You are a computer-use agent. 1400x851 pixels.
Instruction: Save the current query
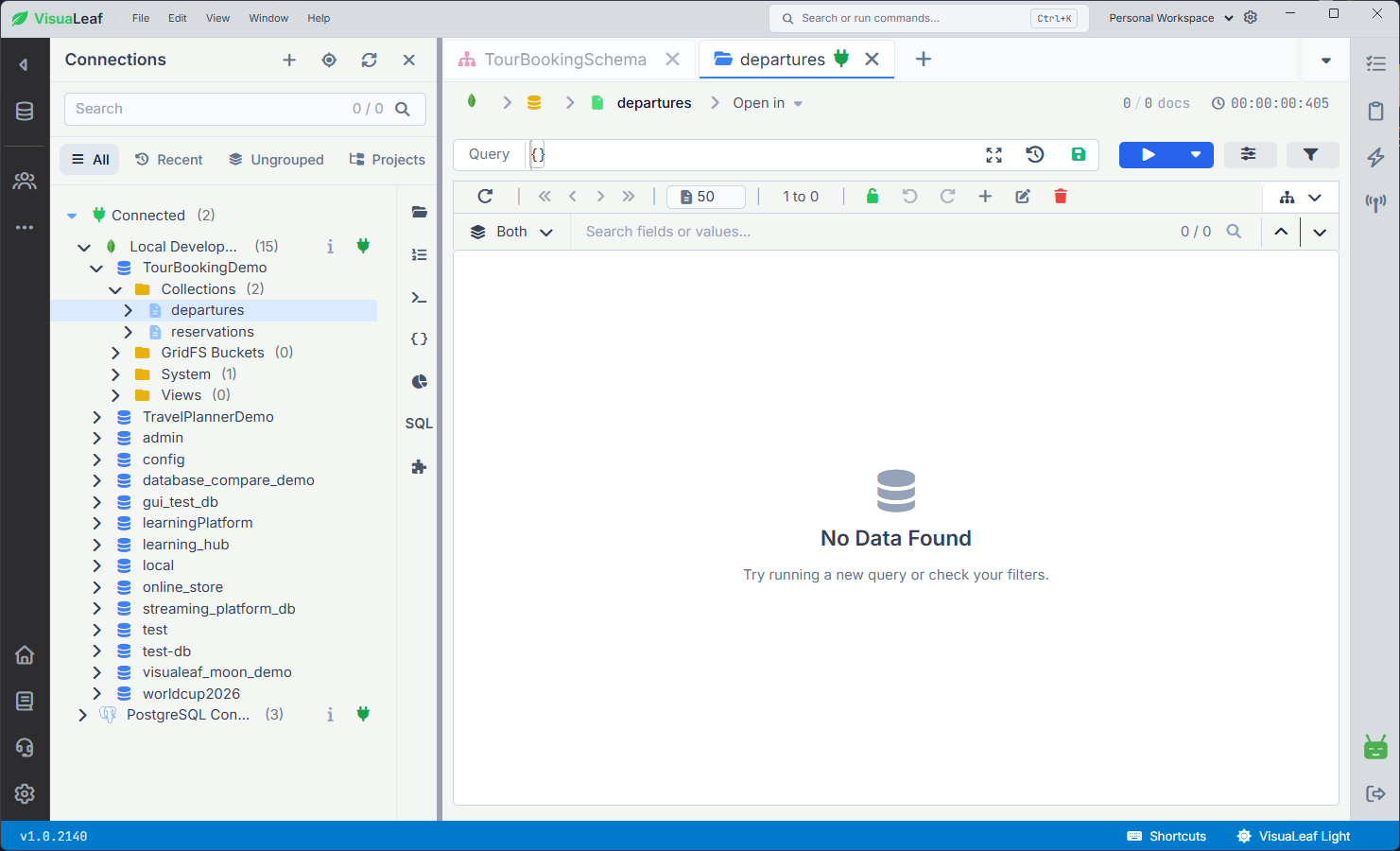click(1079, 154)
